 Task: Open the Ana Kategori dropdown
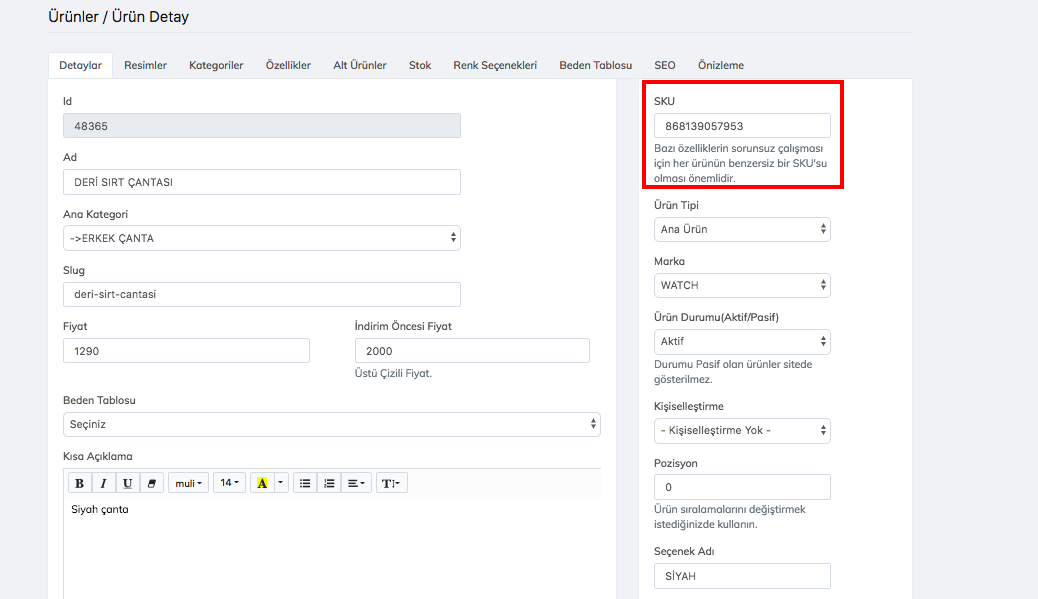(261, 238)
